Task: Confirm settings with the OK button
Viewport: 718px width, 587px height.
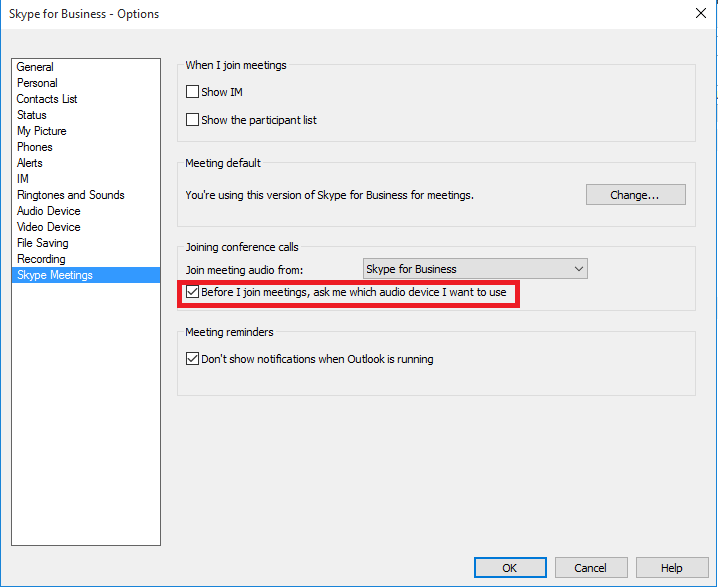Action: click(x=510, y=568)
